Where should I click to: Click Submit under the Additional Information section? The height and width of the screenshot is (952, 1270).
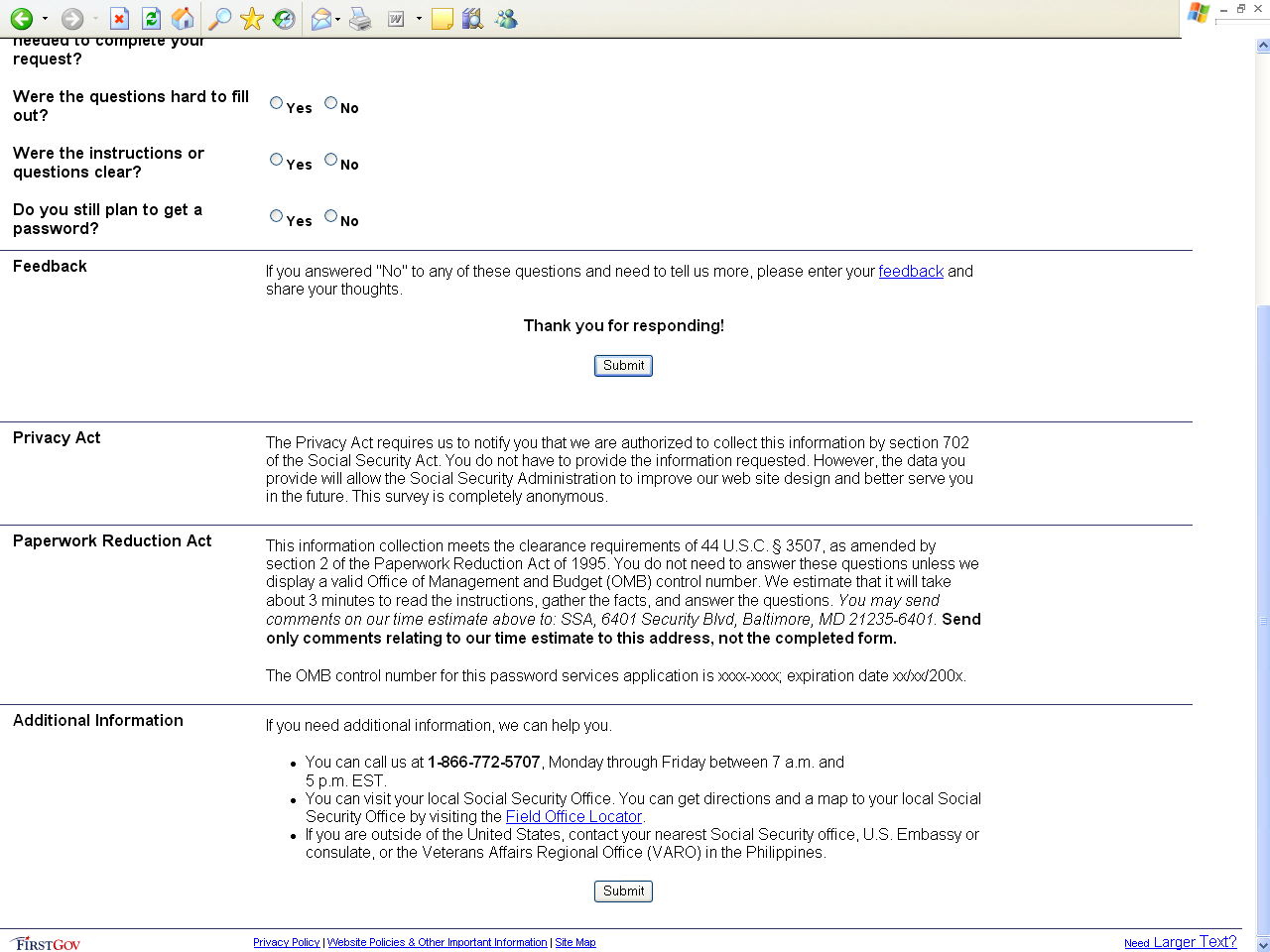pyautogui.click(x=623, y=892)
